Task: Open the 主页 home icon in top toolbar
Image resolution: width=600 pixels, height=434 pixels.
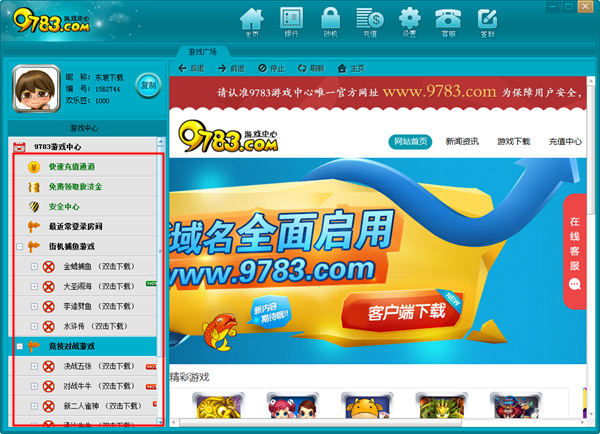Action: (x=252, y=22)
